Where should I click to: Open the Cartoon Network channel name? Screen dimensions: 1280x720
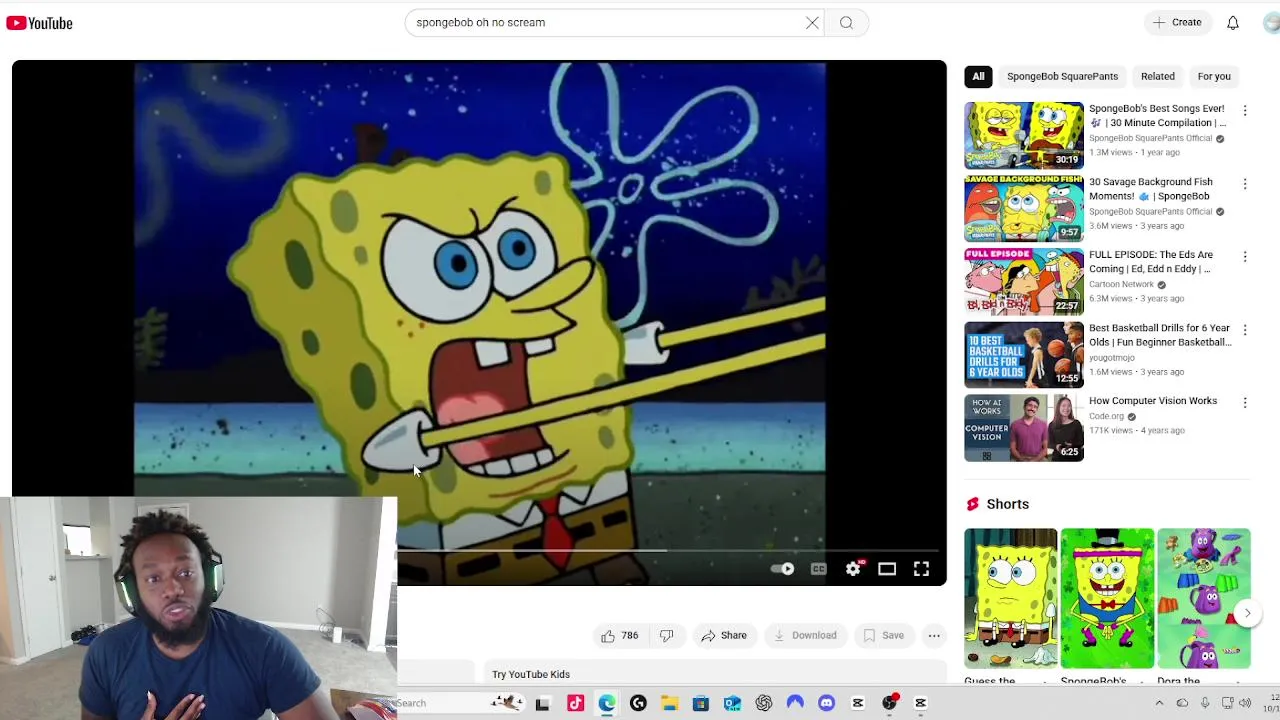pos(1121,284)
